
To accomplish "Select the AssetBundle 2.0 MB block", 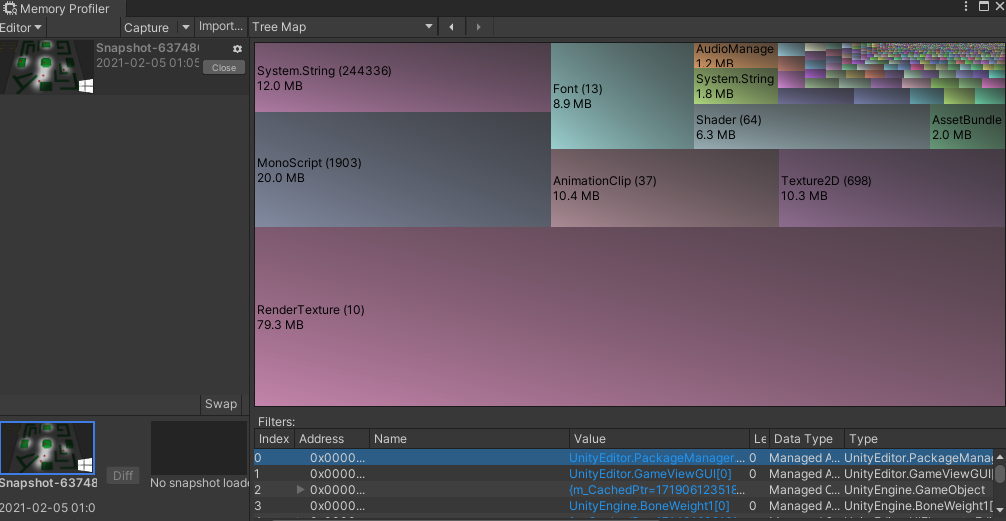I will pyautogui.click(x=966, y=127).
